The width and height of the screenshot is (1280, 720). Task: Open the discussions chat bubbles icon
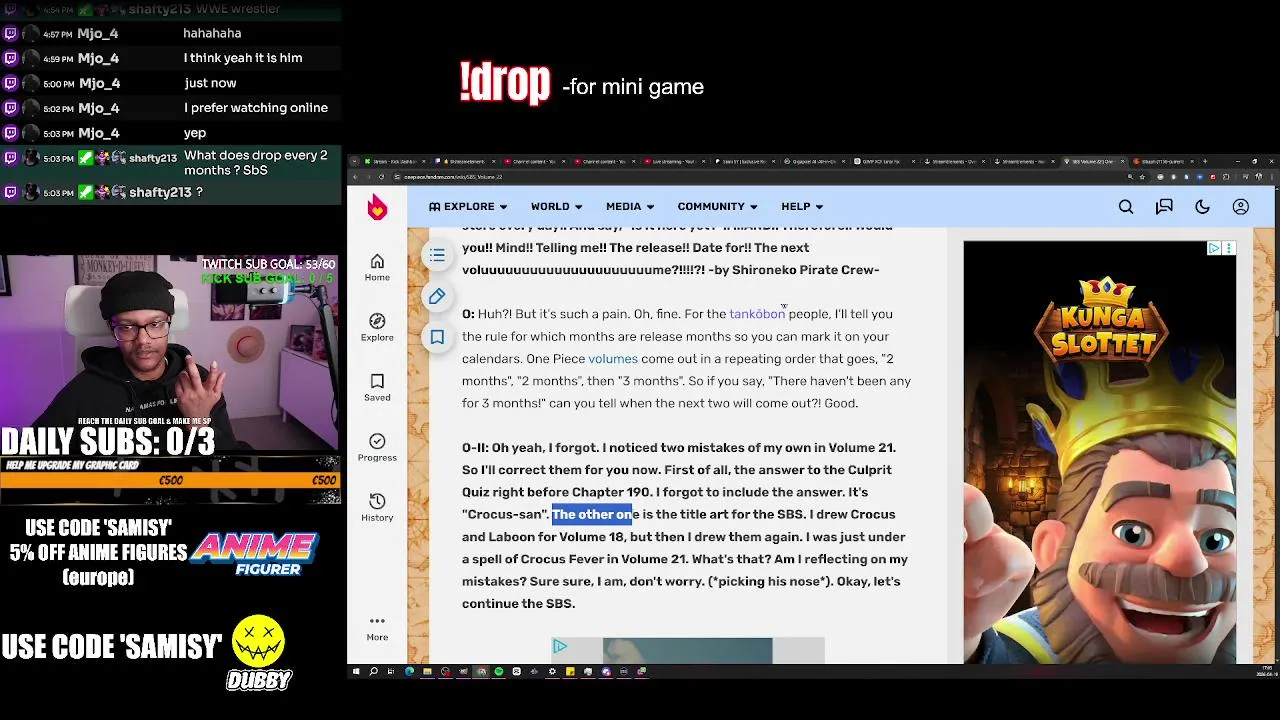pos(1164,207)
